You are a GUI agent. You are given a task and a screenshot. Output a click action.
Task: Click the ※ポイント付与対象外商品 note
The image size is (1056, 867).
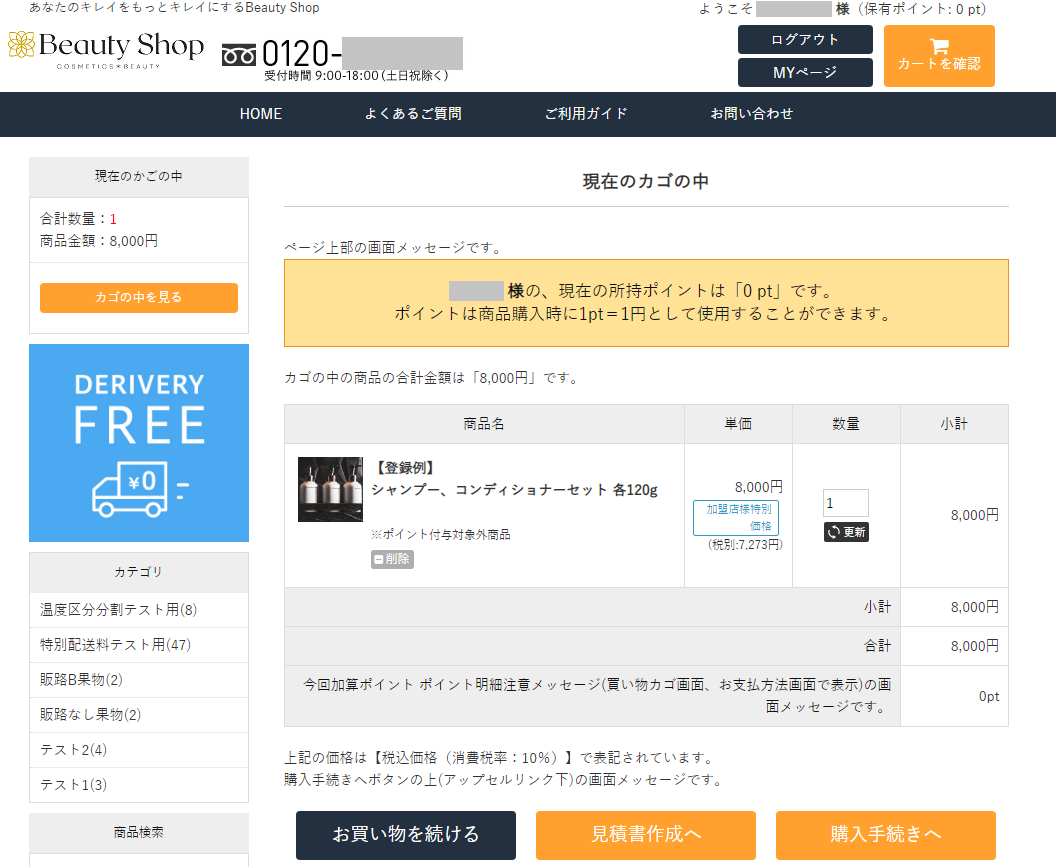click(440, 535)
